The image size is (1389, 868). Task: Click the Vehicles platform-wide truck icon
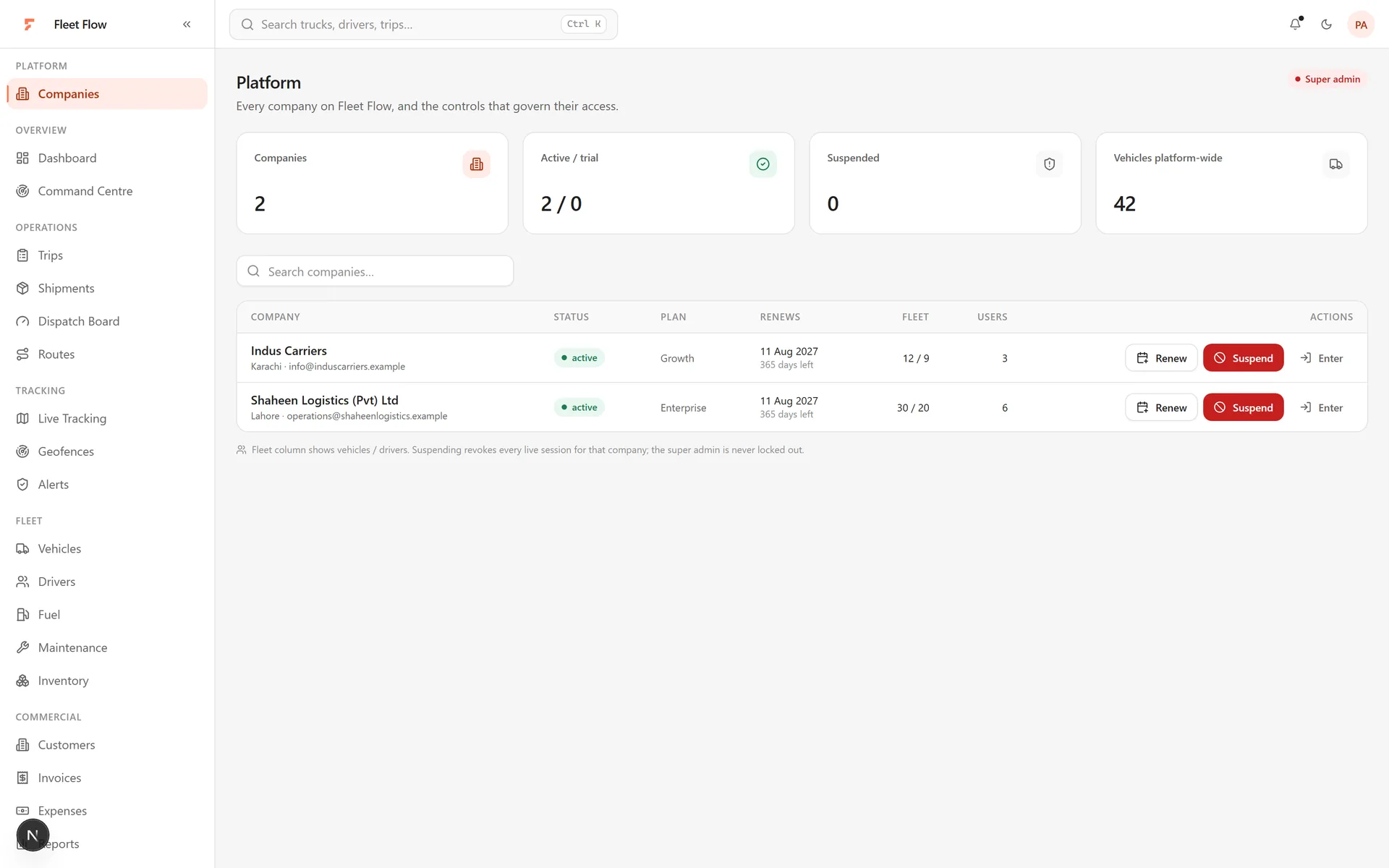(x=1335, y=164)
